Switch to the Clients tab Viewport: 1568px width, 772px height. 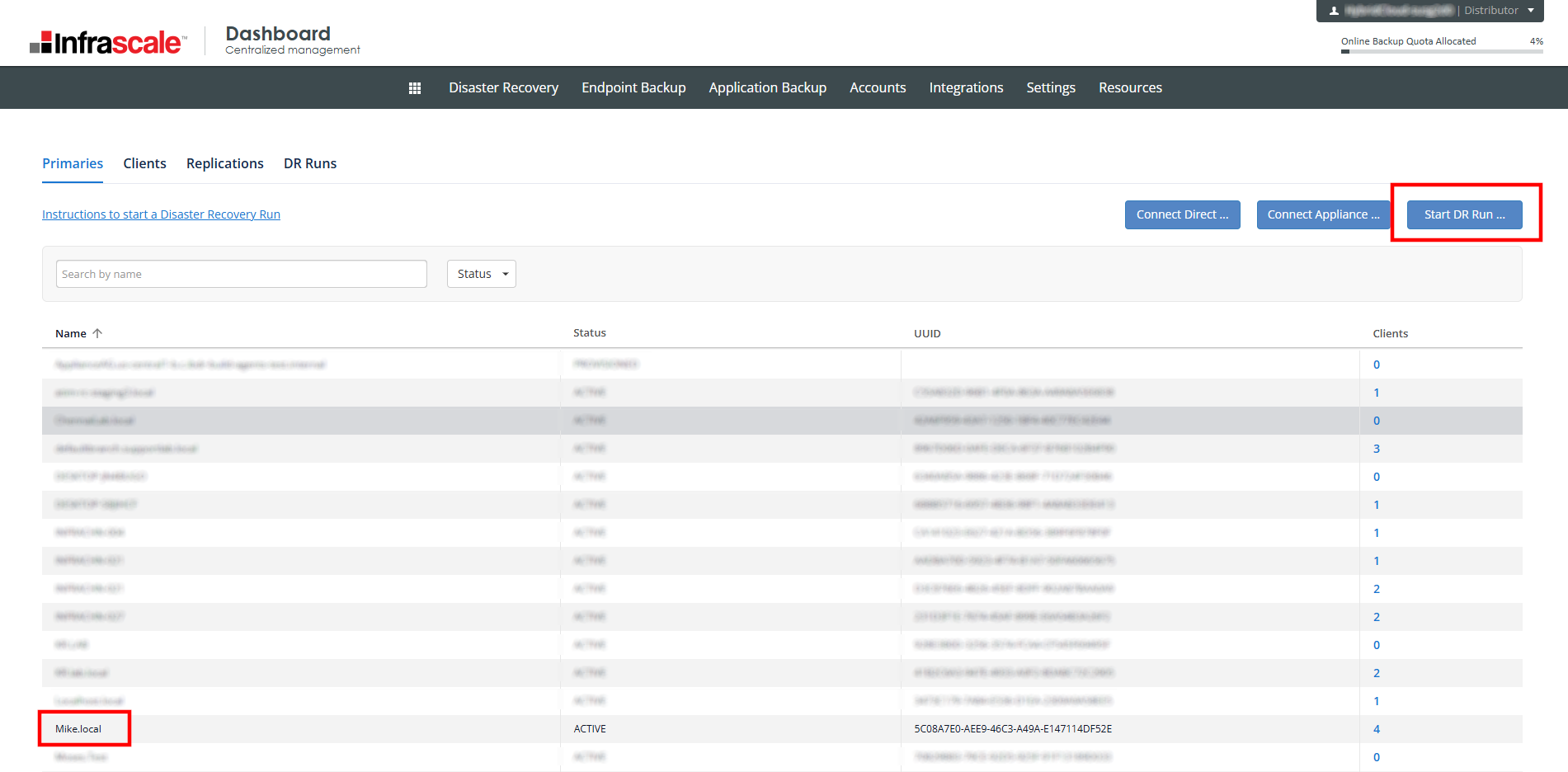tap(144, 163)
